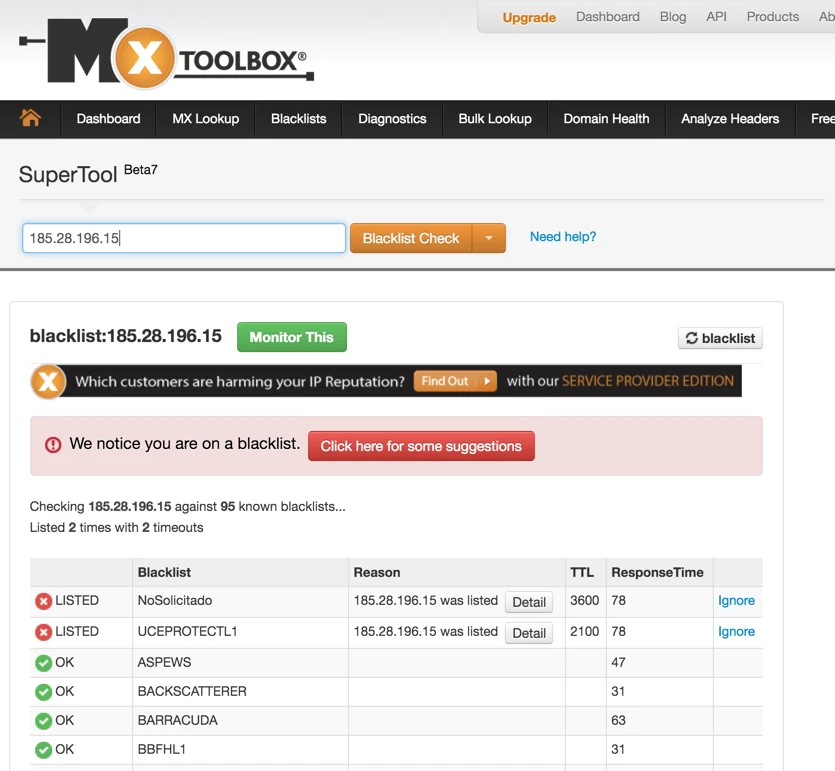This screenshot has height=771, width=835.
Task: Click the red warning icon in blacklist notice
Action: coord(53,445)
